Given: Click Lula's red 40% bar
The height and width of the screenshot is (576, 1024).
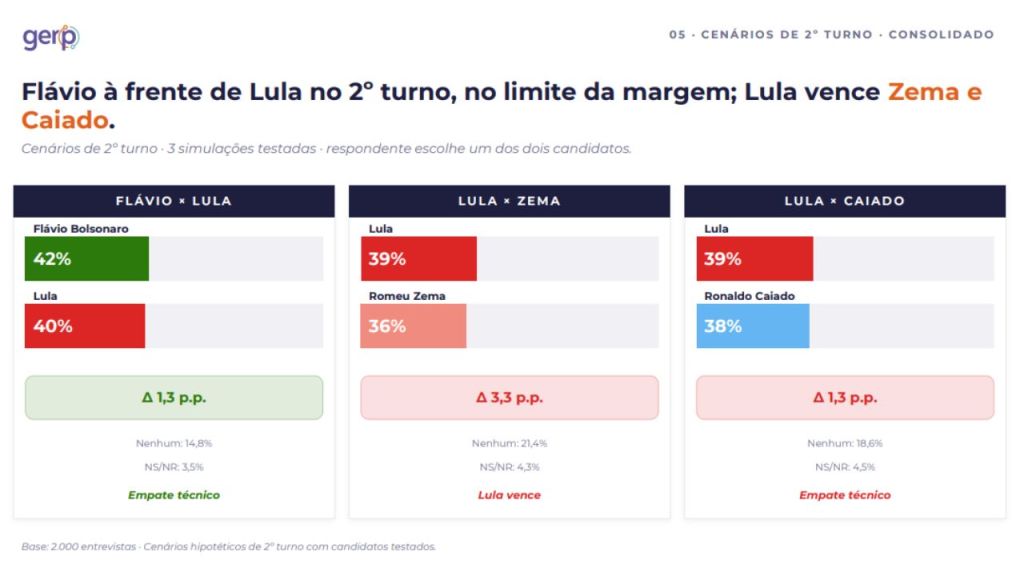Looking at the screenshot, I should tap(85, 326).
